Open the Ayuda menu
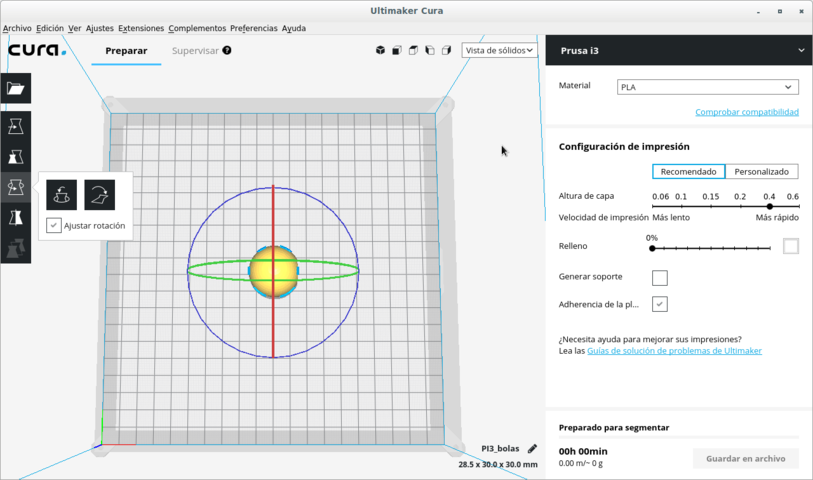Viewport: 813px width, 480px height. (293, 28)
